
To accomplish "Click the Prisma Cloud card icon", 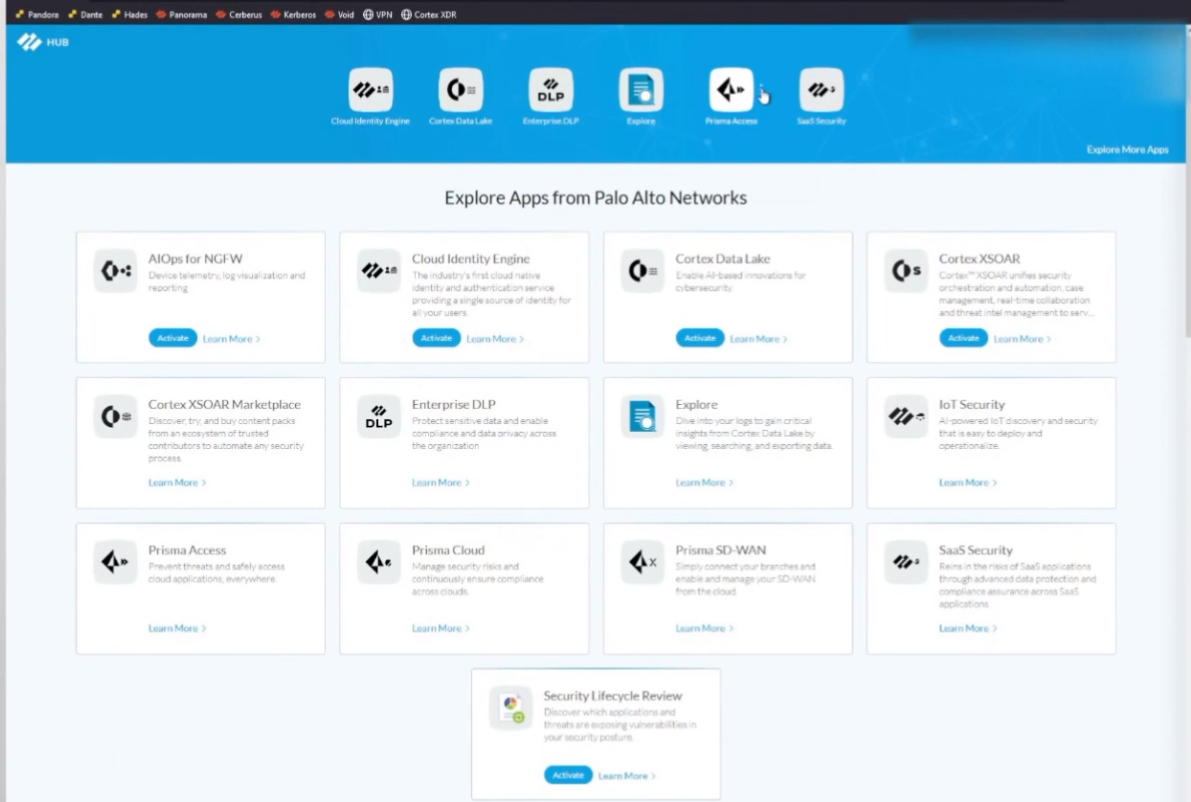I will click(x=379, y=562).
